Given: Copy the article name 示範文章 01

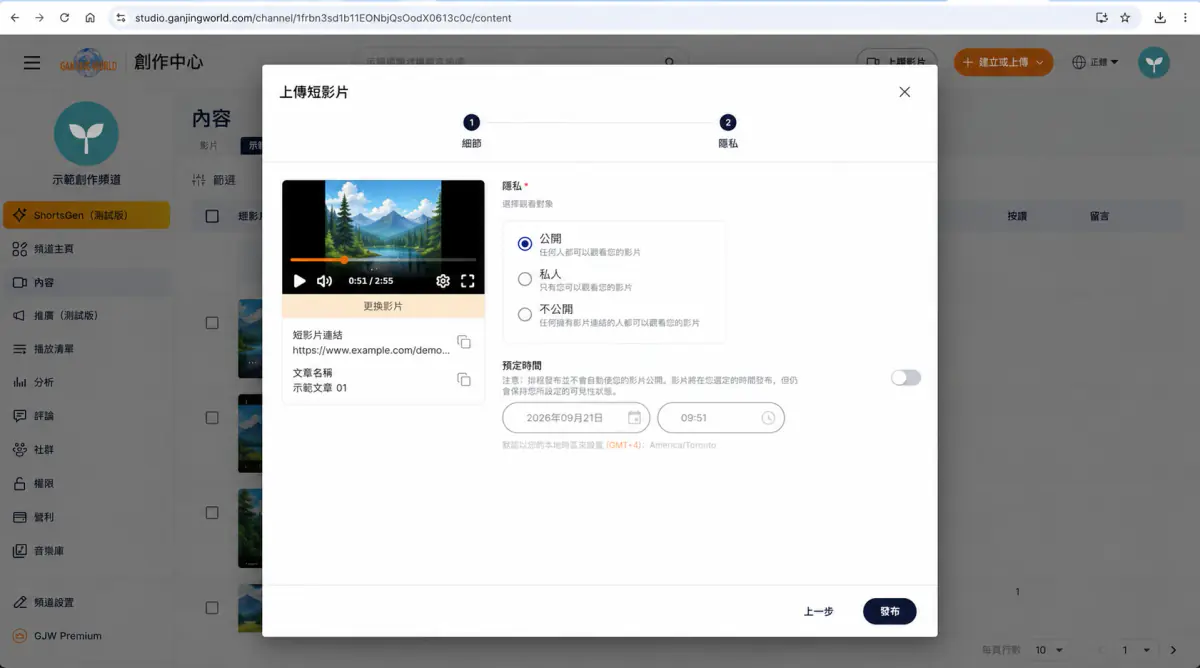Looking at the screenshot, I should point(464,379).
